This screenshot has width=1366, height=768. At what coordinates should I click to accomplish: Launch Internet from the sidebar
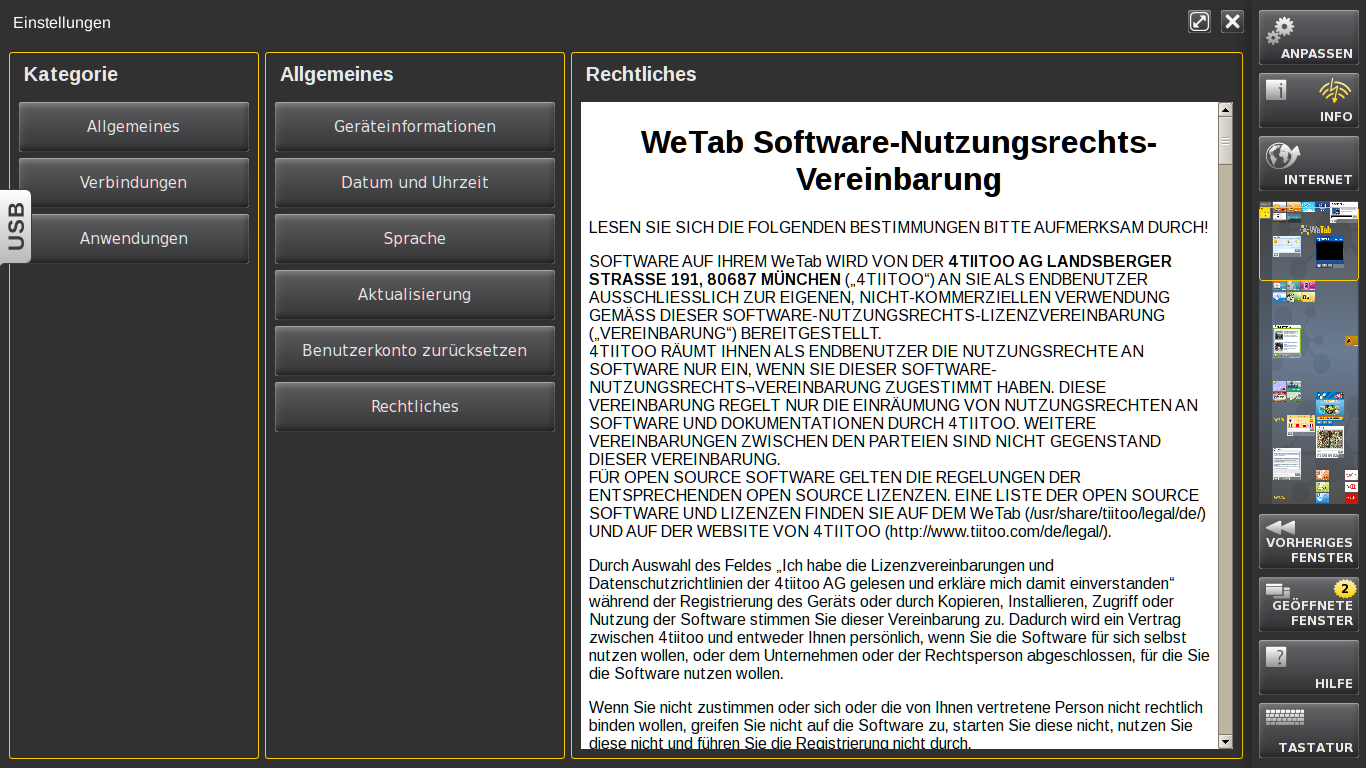(x=1308, y=163)
